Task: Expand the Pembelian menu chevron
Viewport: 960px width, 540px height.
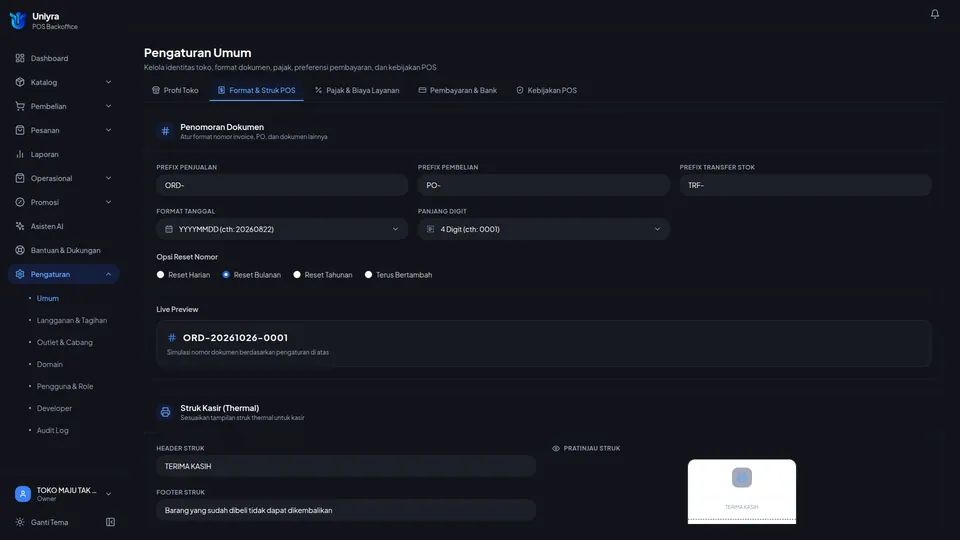Action: pos(108,106)
